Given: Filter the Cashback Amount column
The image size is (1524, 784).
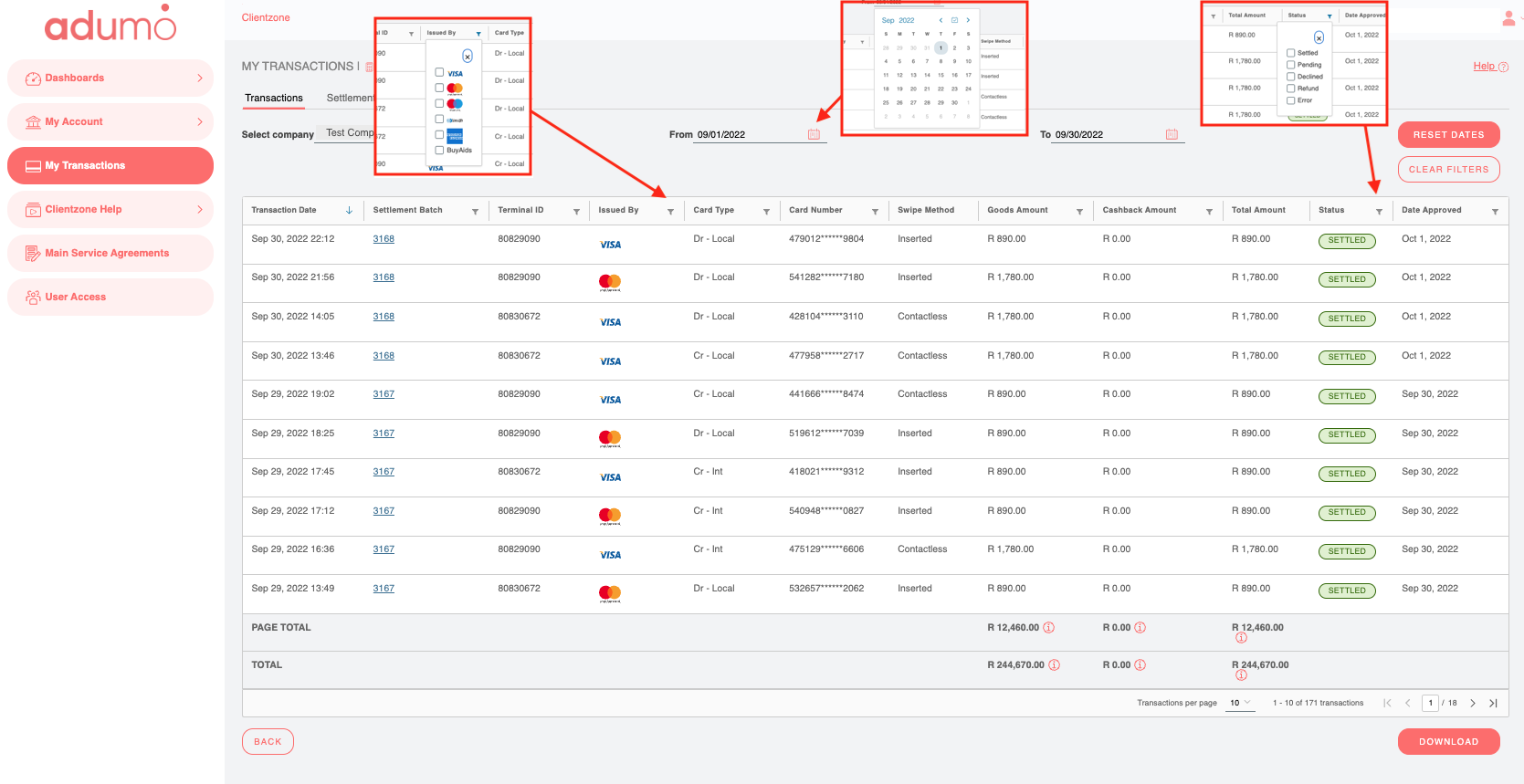Looking at the screenshot, I should (1209, 211).
